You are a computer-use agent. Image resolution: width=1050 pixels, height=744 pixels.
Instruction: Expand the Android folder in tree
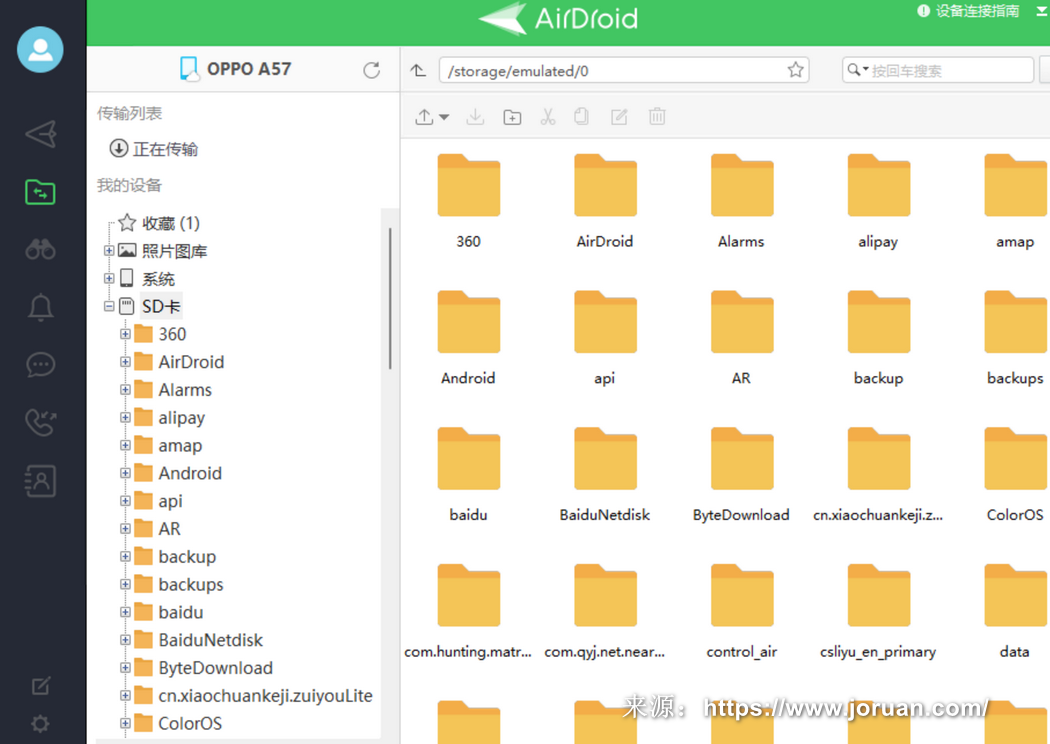coord(125,474)
